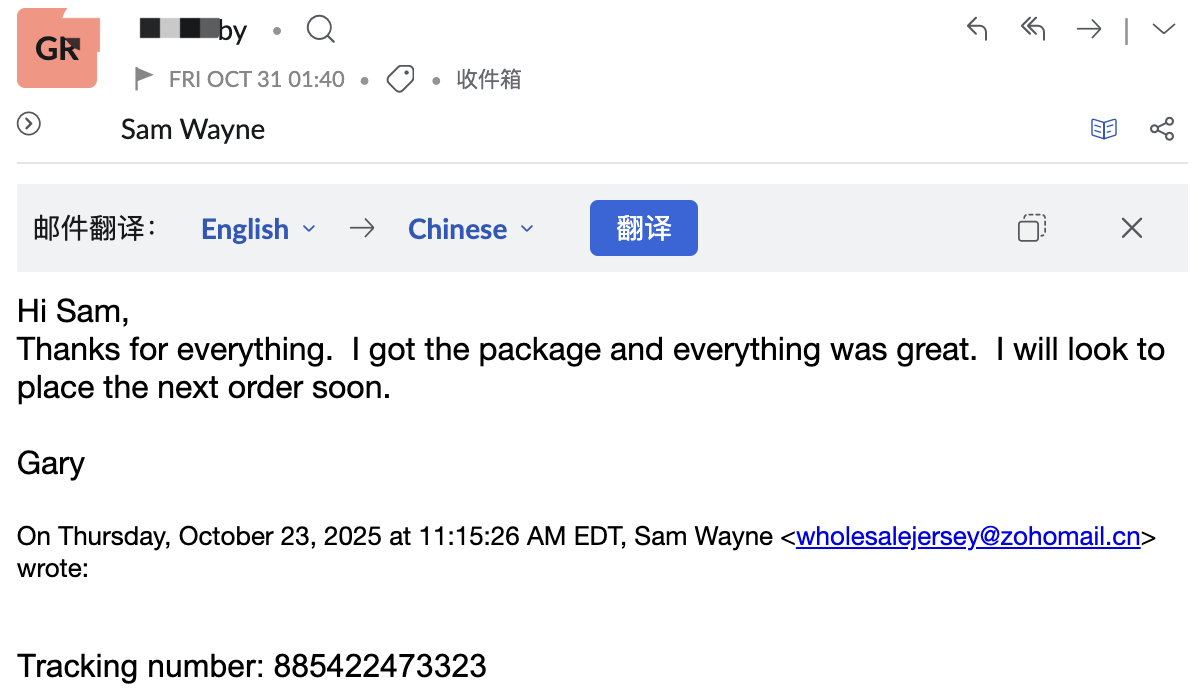This screenshot has width=1198, height=690.
Task: Click the reply all icon
Action: (x=1032, y=30)
